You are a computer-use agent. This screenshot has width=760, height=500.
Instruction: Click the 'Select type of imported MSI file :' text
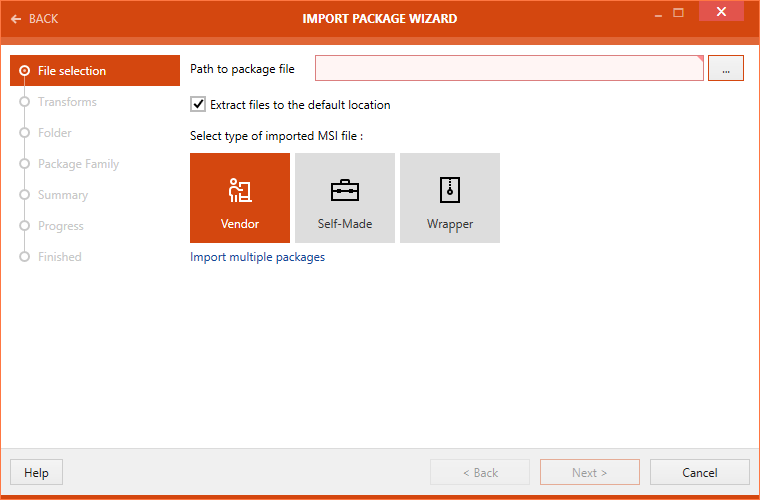(276, 136)
